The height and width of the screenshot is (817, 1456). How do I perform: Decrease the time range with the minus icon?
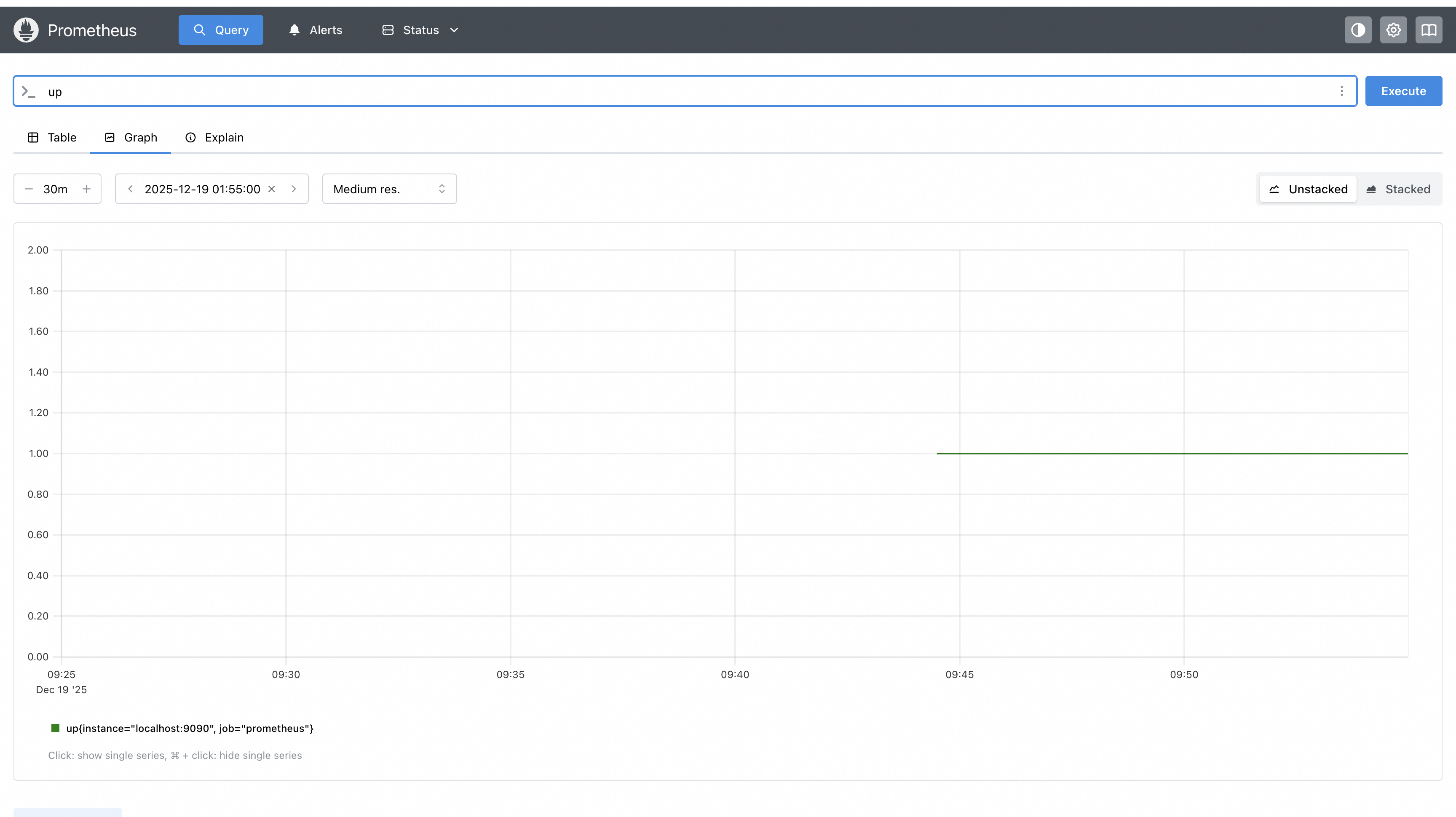pos(29,189)
